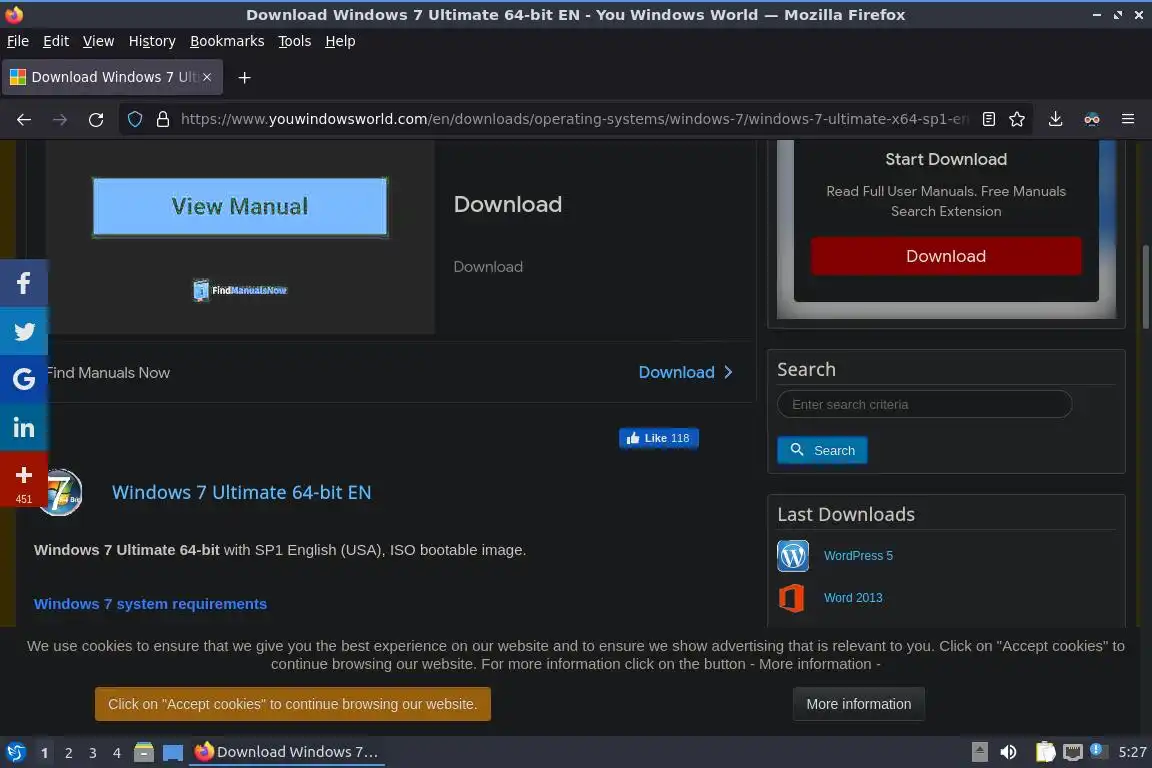Click the FindManualsNow logo

pos(240,290)
